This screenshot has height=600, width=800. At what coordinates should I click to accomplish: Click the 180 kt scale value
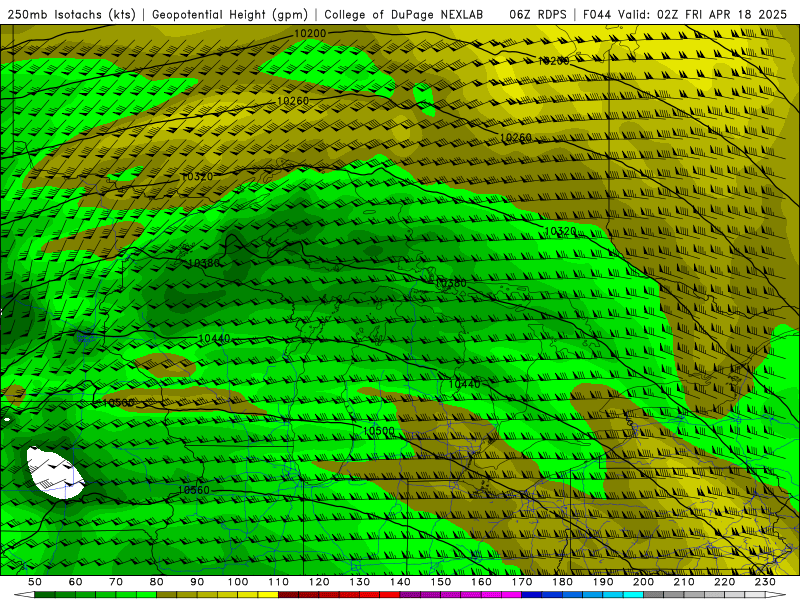562,582
